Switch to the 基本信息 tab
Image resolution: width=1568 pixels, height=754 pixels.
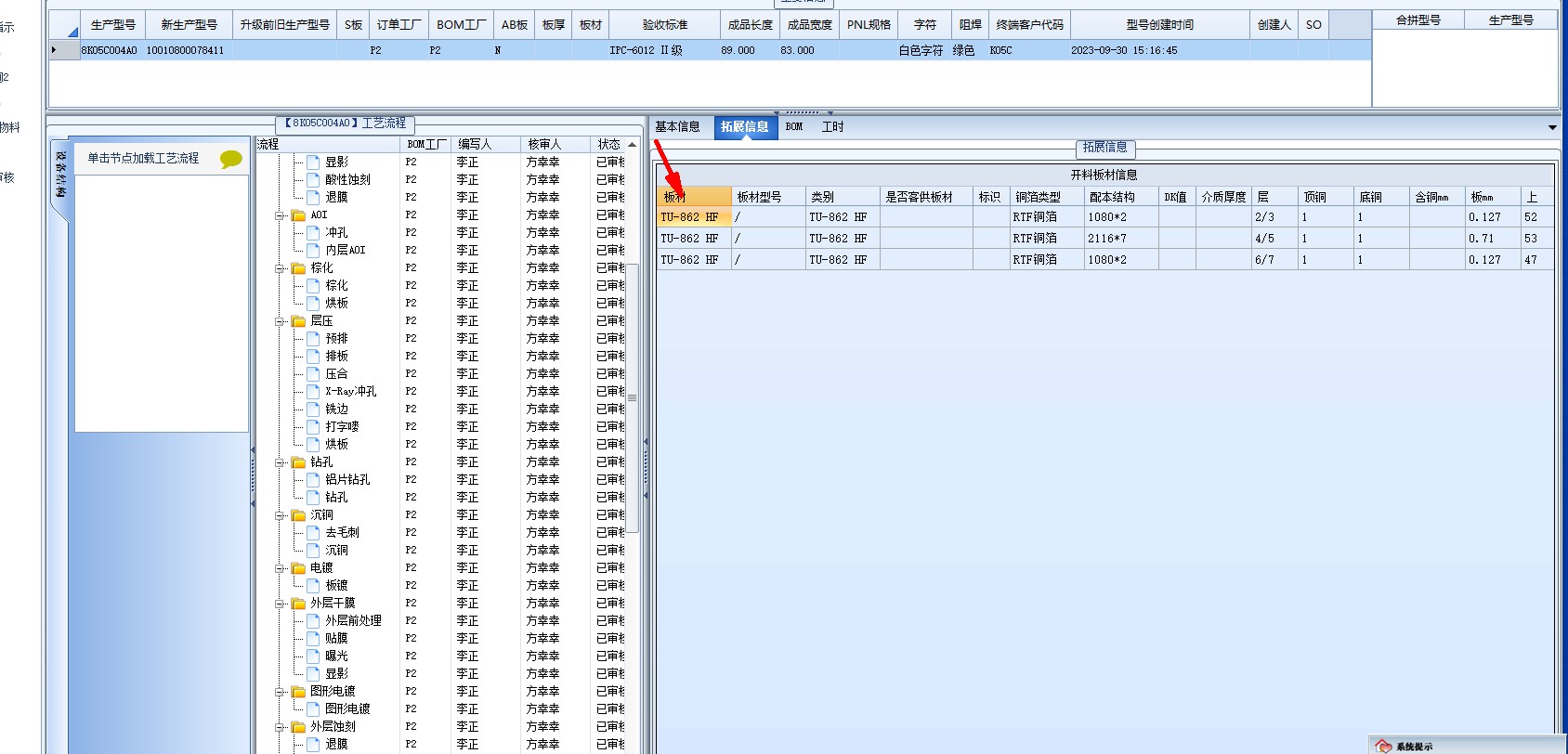tap(677, 127)
